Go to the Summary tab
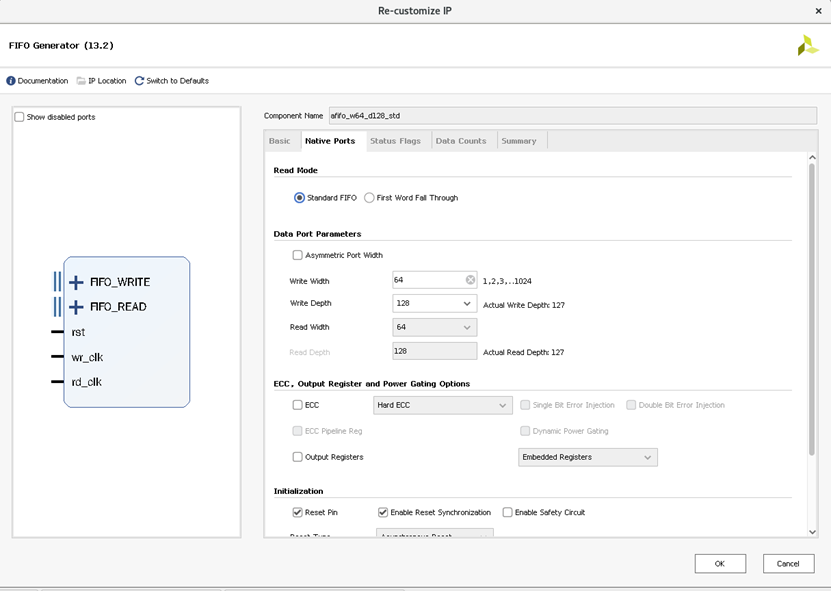Image resolution: width=831 pixels, height=591 pixels. [x=519, y=141]
